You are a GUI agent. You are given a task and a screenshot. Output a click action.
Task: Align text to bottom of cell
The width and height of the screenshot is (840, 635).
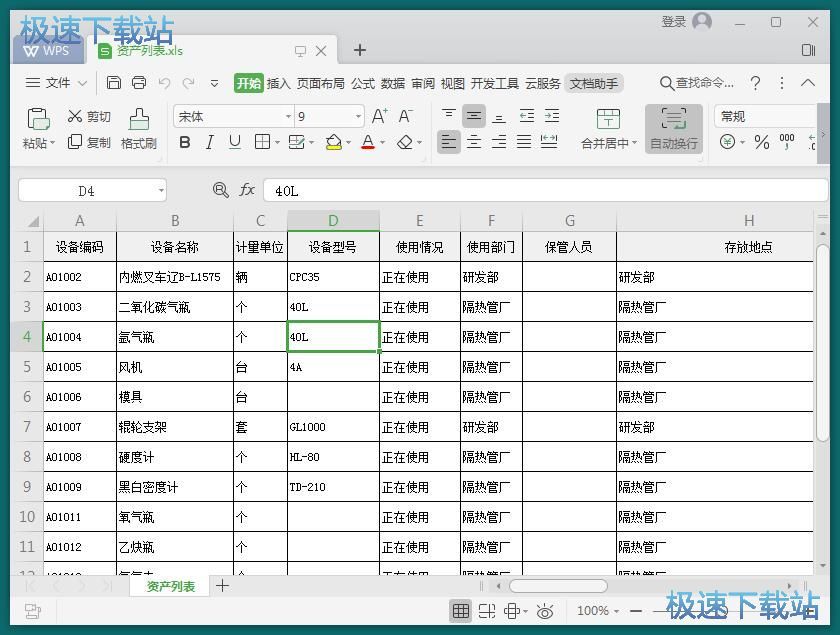(499, 117)
